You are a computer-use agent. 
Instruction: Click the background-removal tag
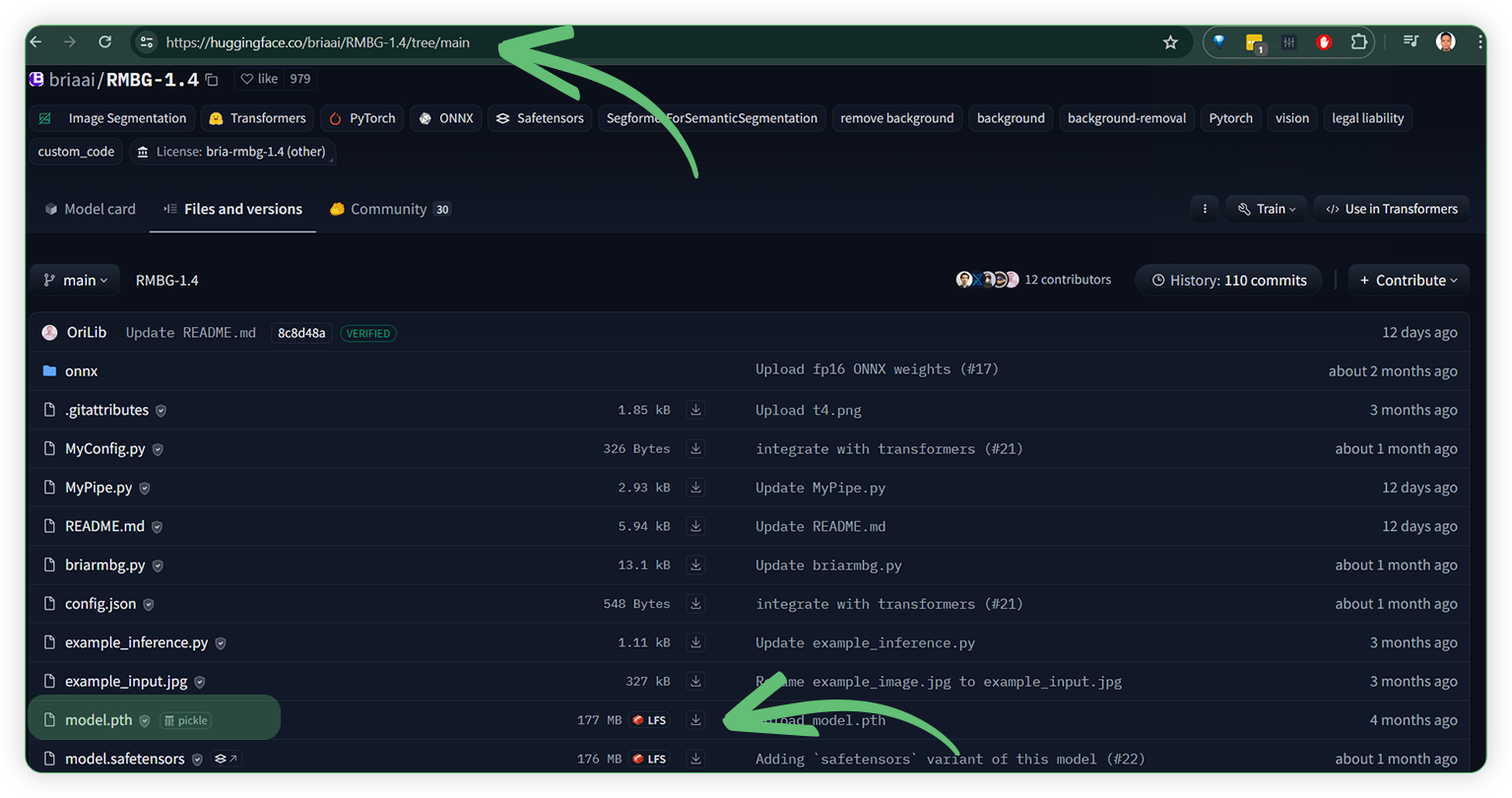tap(1127, 118)
